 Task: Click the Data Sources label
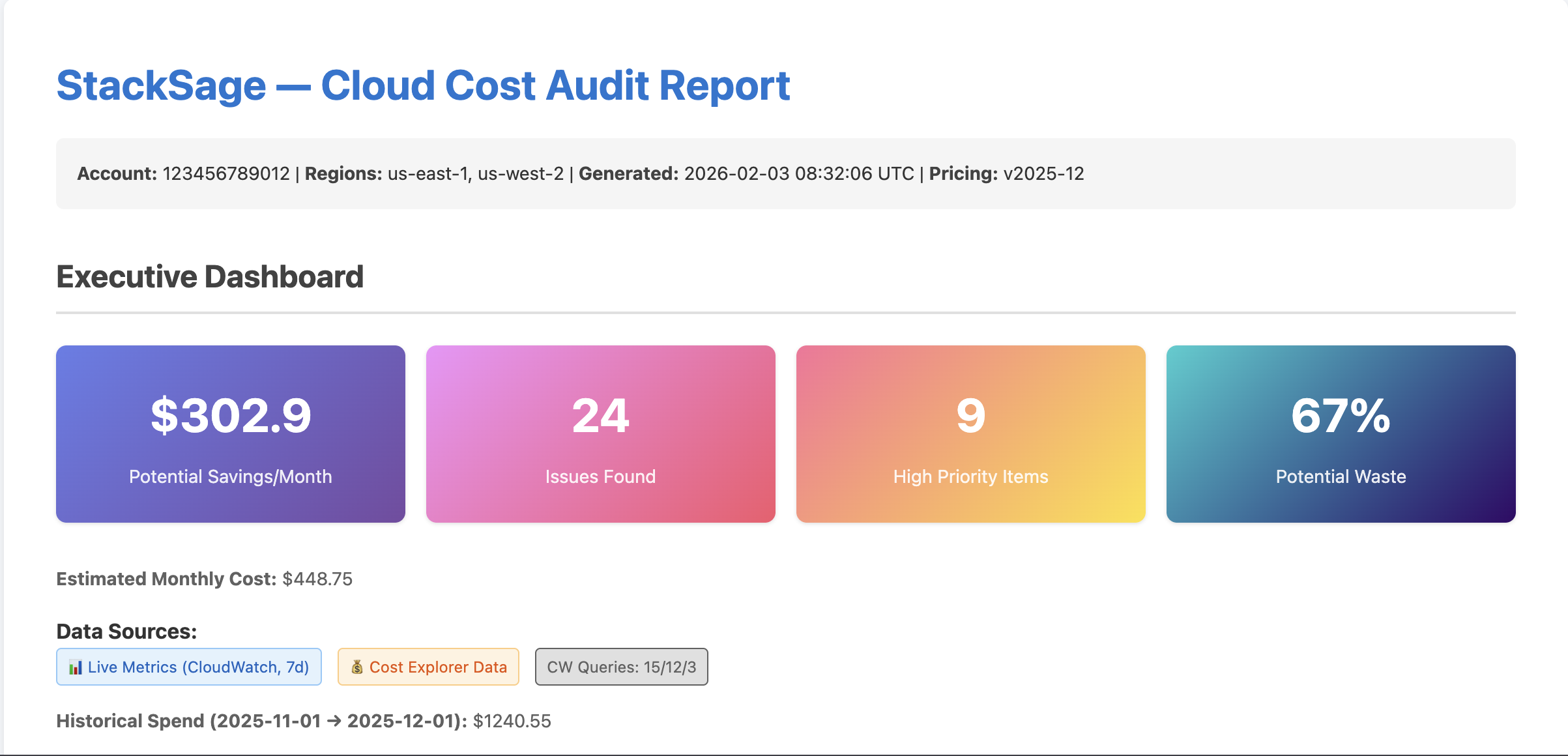coord(126,632)
